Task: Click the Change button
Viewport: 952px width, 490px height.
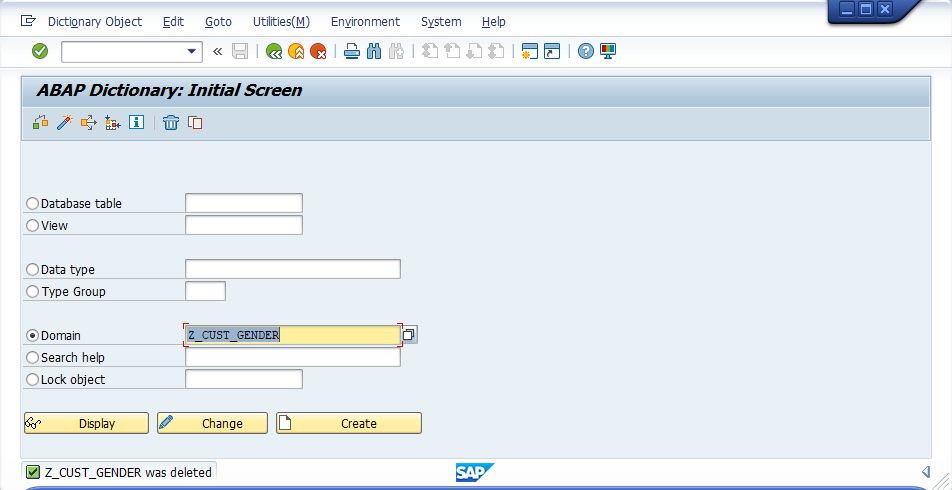Action: pos(212,423)
